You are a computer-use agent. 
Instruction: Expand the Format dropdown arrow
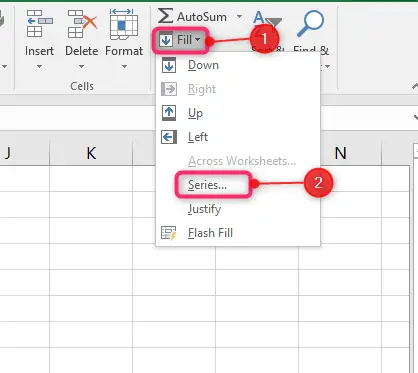[124, 67]
